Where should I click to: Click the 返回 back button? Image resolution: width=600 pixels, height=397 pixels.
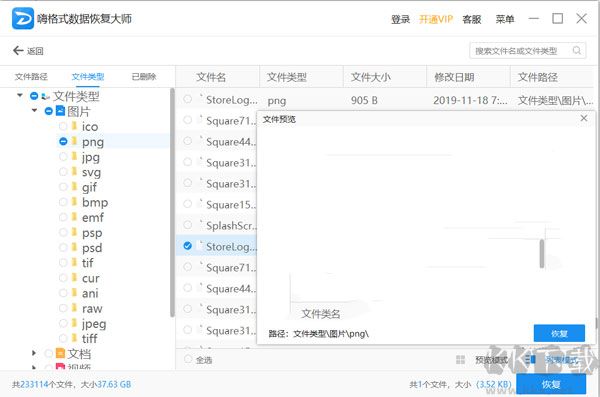28,51
